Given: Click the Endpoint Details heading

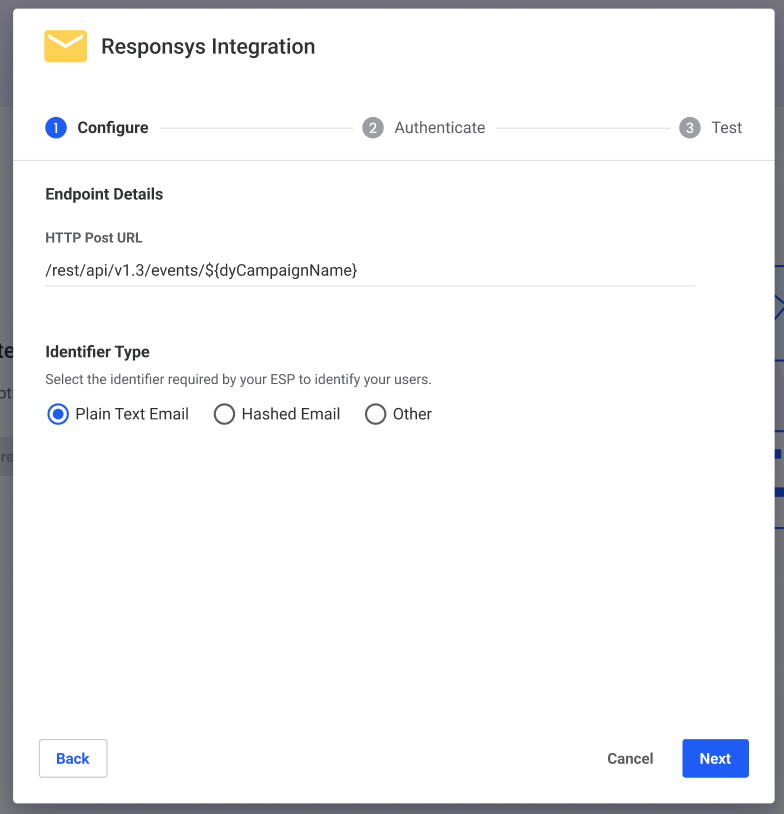Looking at the screenshot, I should 104,194.
